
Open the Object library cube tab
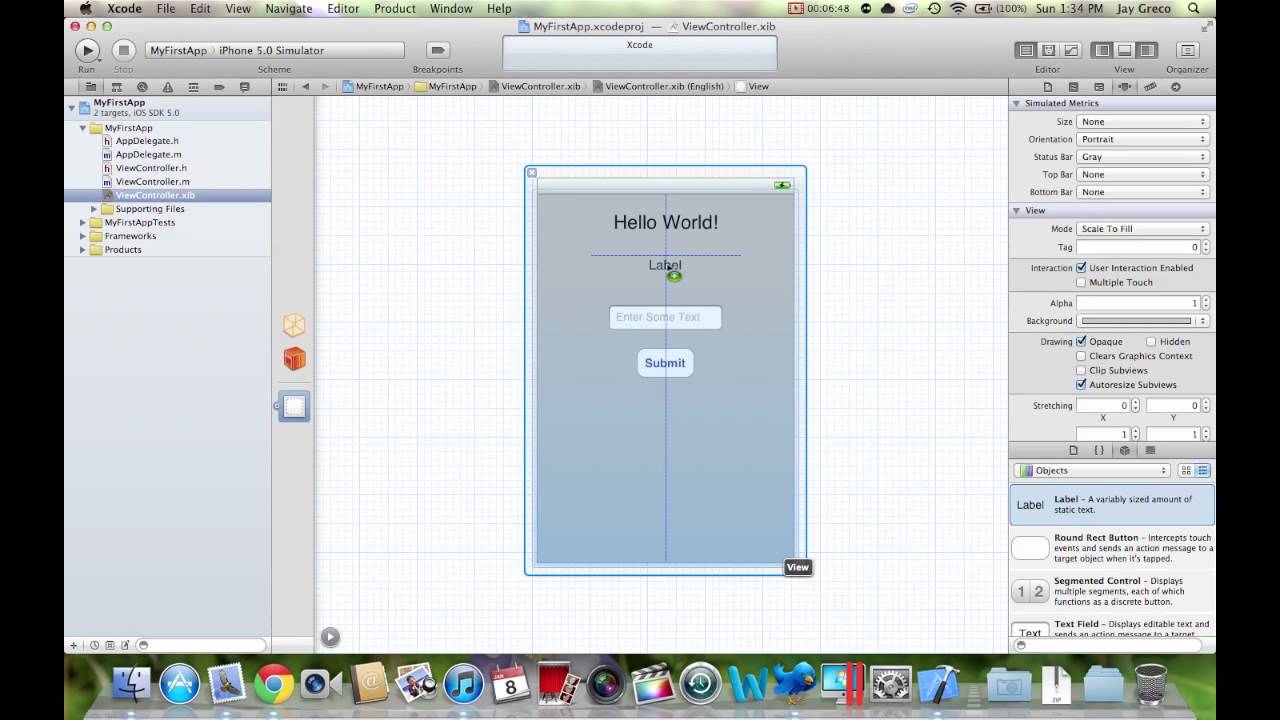click(1124, 451)
